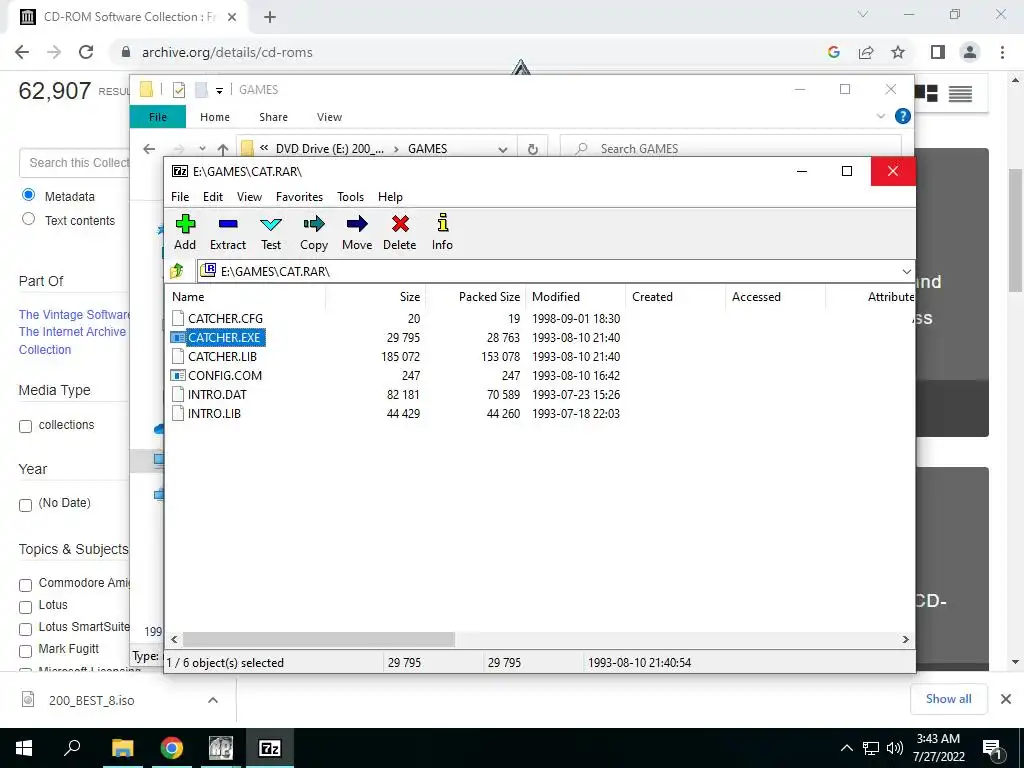1024x768 pixels.
Task: Bookmark this page with the star
Action: click(x=898, y=52)
